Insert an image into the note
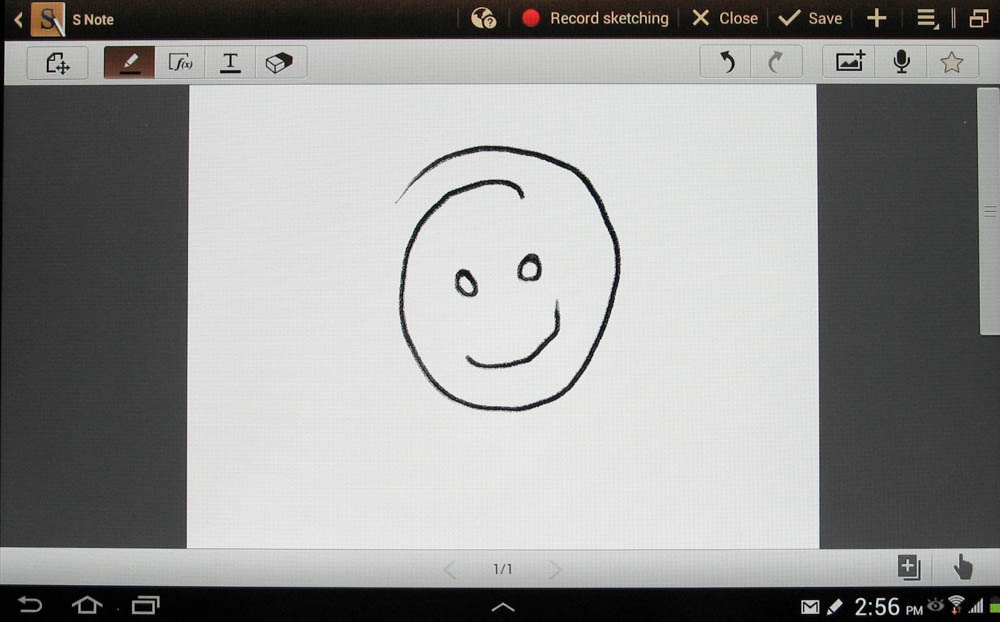This screenshot has width=1000, height=622. click(849, 62)
